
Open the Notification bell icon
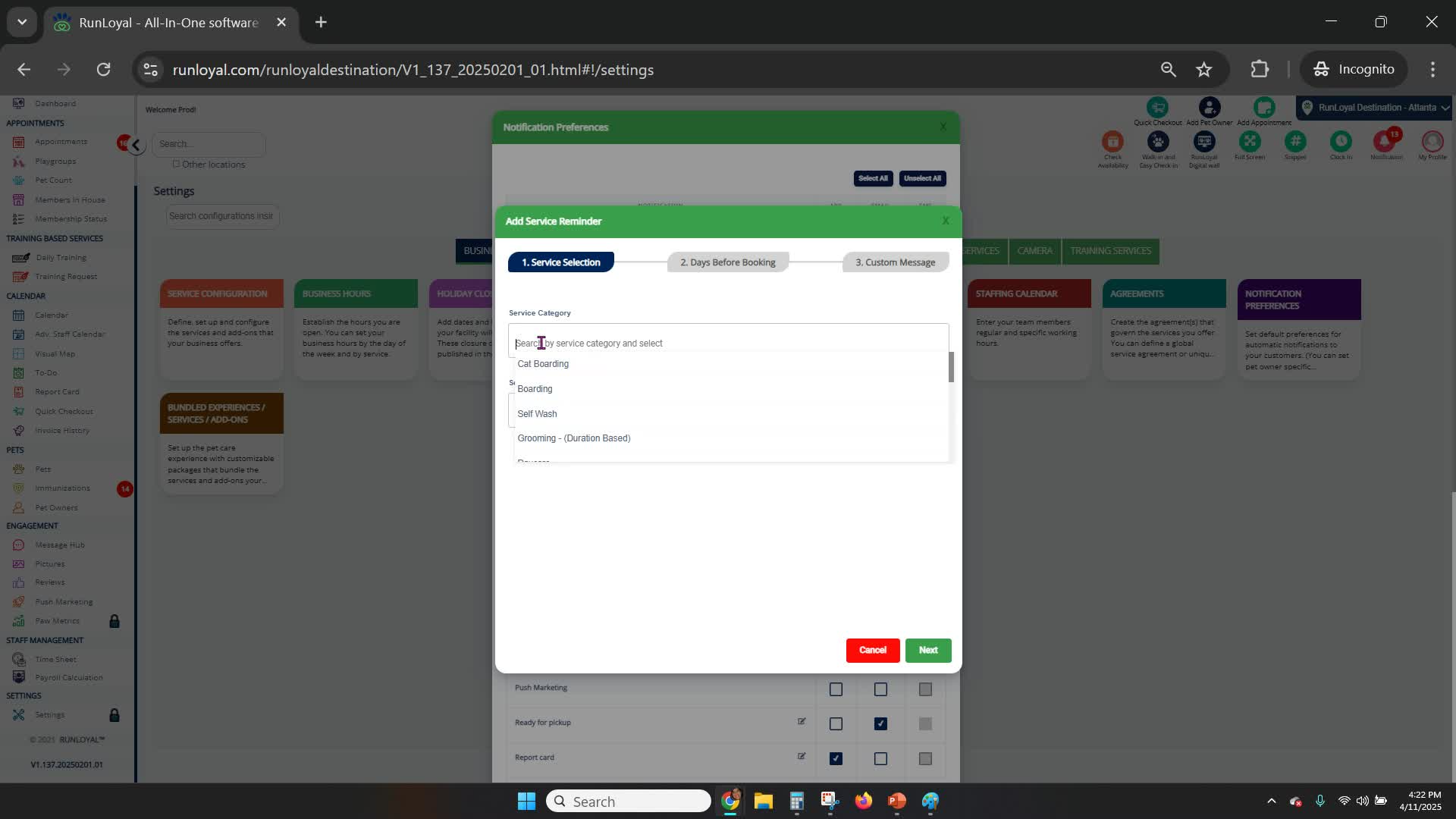click(1385, 142)
